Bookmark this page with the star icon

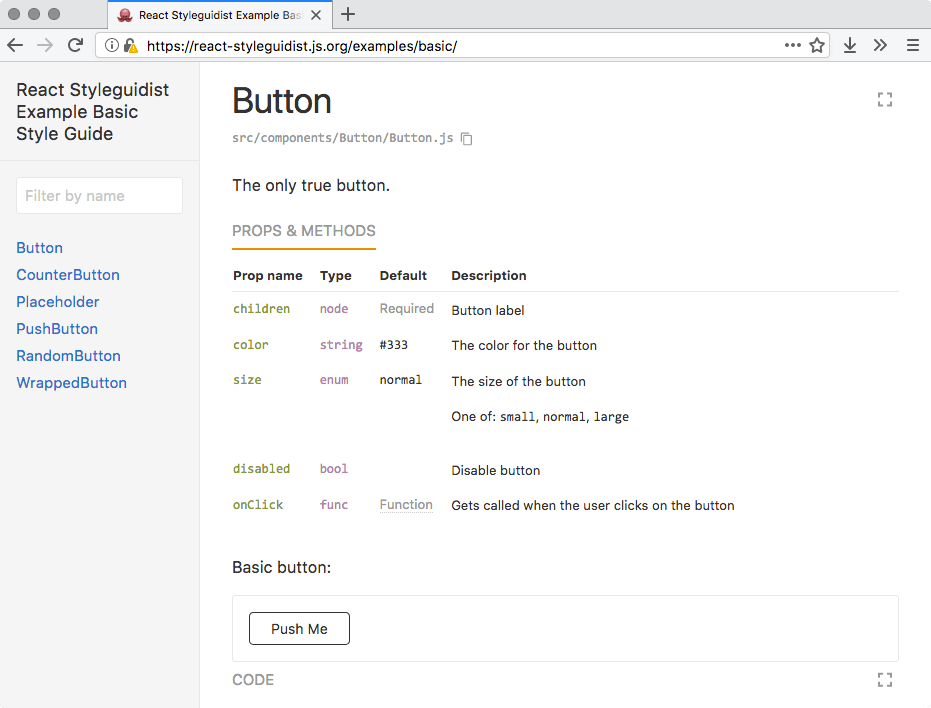[817, 45]
